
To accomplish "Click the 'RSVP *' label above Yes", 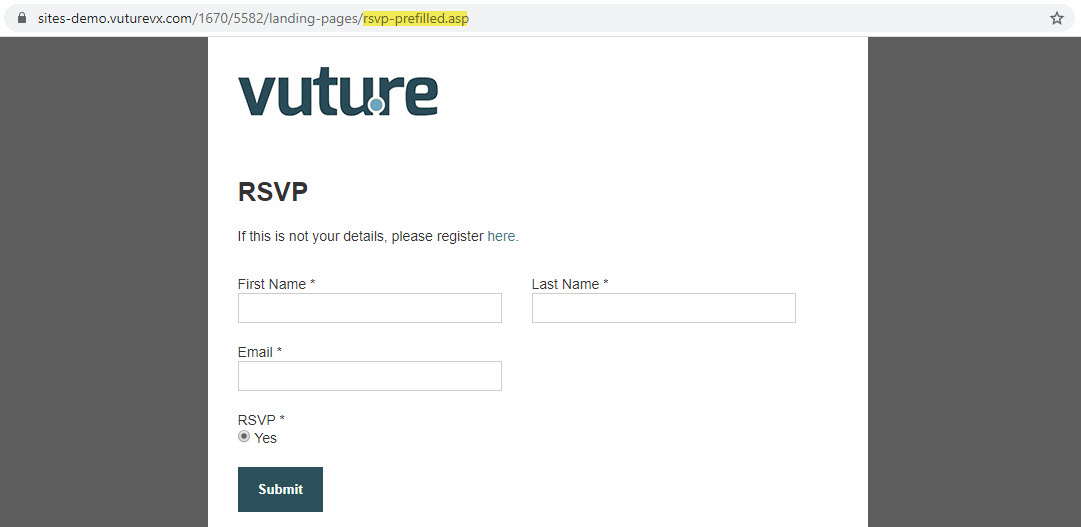I will [x=261, y=420].
